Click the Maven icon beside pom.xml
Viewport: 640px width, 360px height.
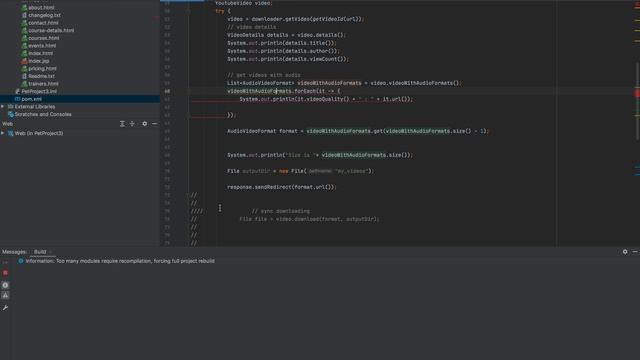[17, 99]
